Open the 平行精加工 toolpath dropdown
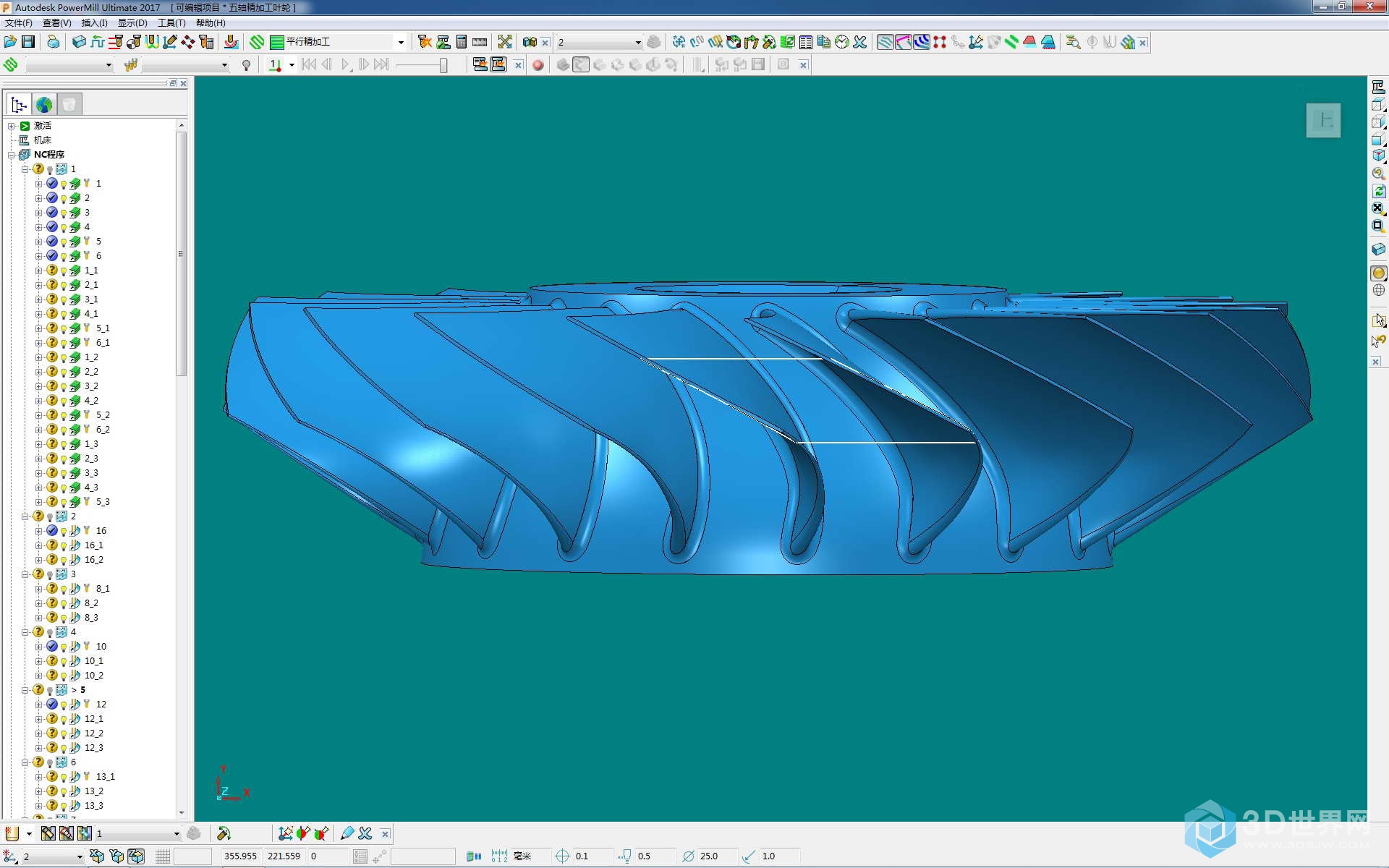Image resolution: width=1389 pixels, height=868 pixels. tap(401, 43)
